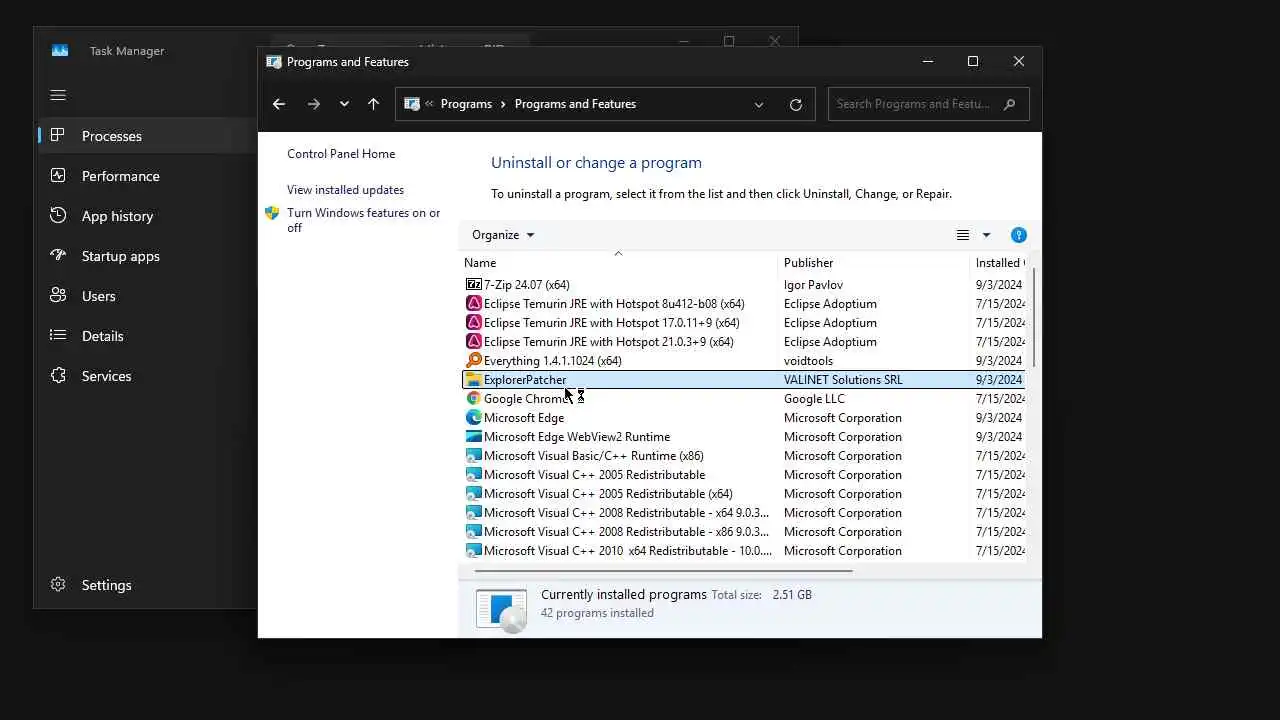Select Visual C++ 2005 Redistributable icon

point(474,475)
